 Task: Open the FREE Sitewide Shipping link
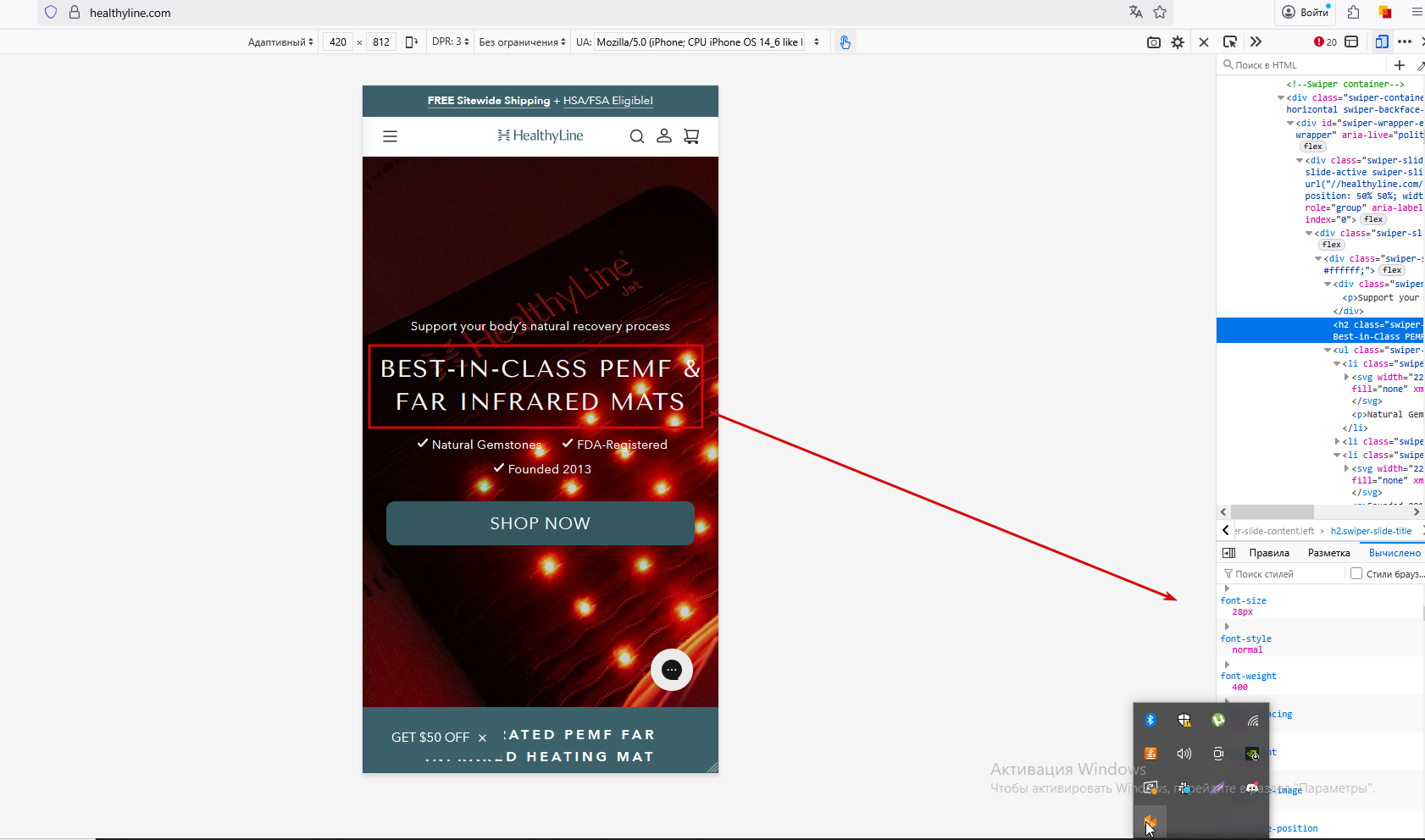pyautogui.click(x=489, y=101)
